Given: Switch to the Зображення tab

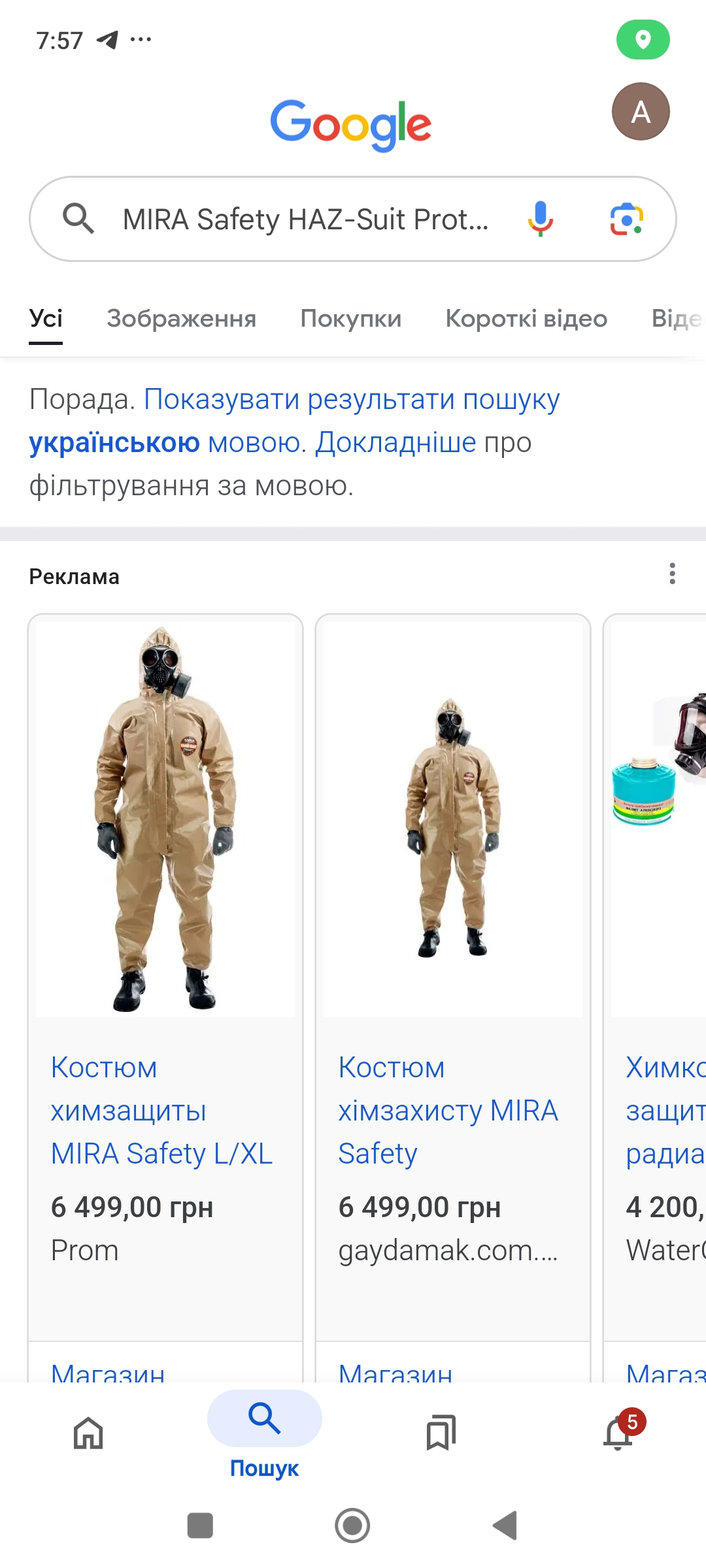Looking at the screenshot, I should (x=182, y=319).
